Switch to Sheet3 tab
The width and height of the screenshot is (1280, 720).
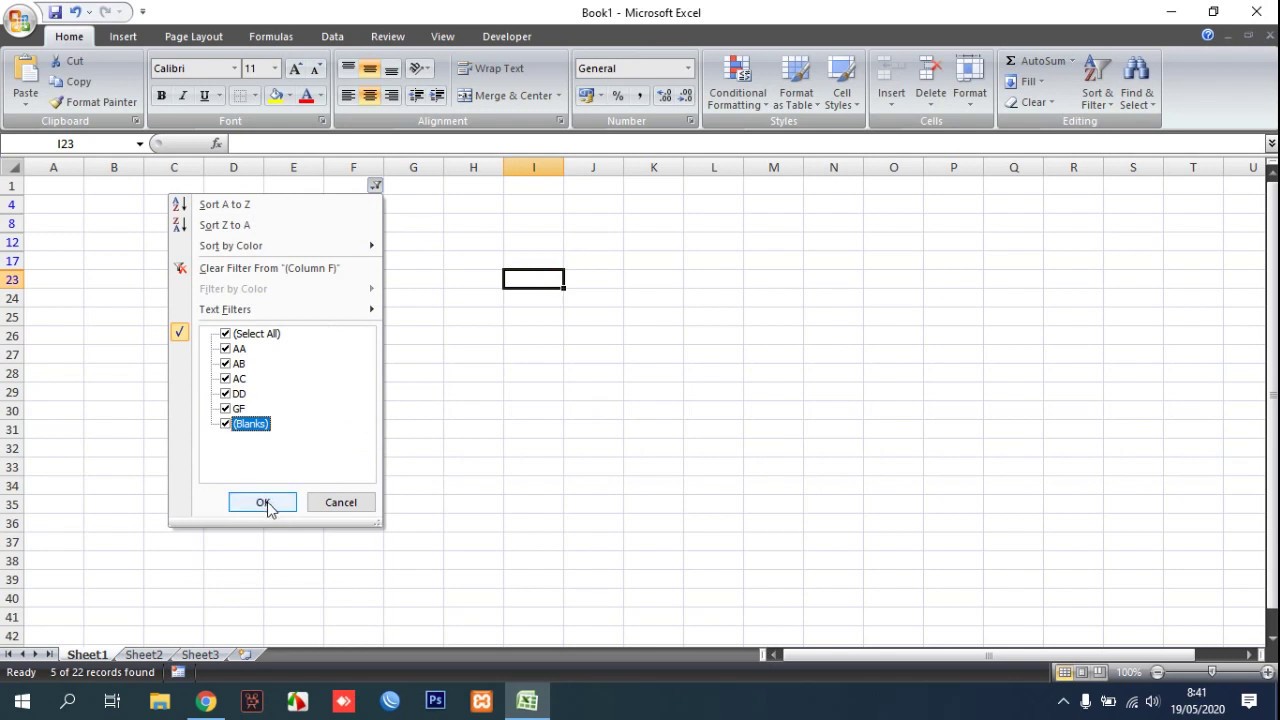point(200,655)
